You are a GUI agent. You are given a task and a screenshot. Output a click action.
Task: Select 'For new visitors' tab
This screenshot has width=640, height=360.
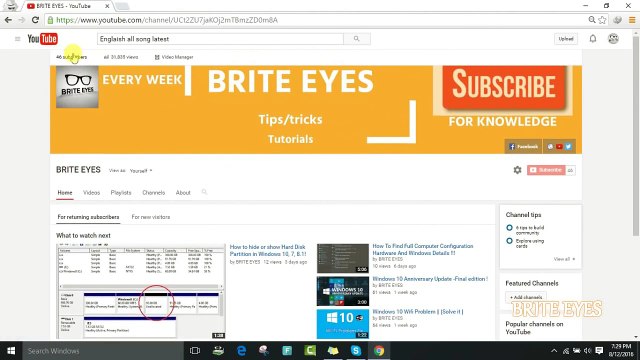151,217
